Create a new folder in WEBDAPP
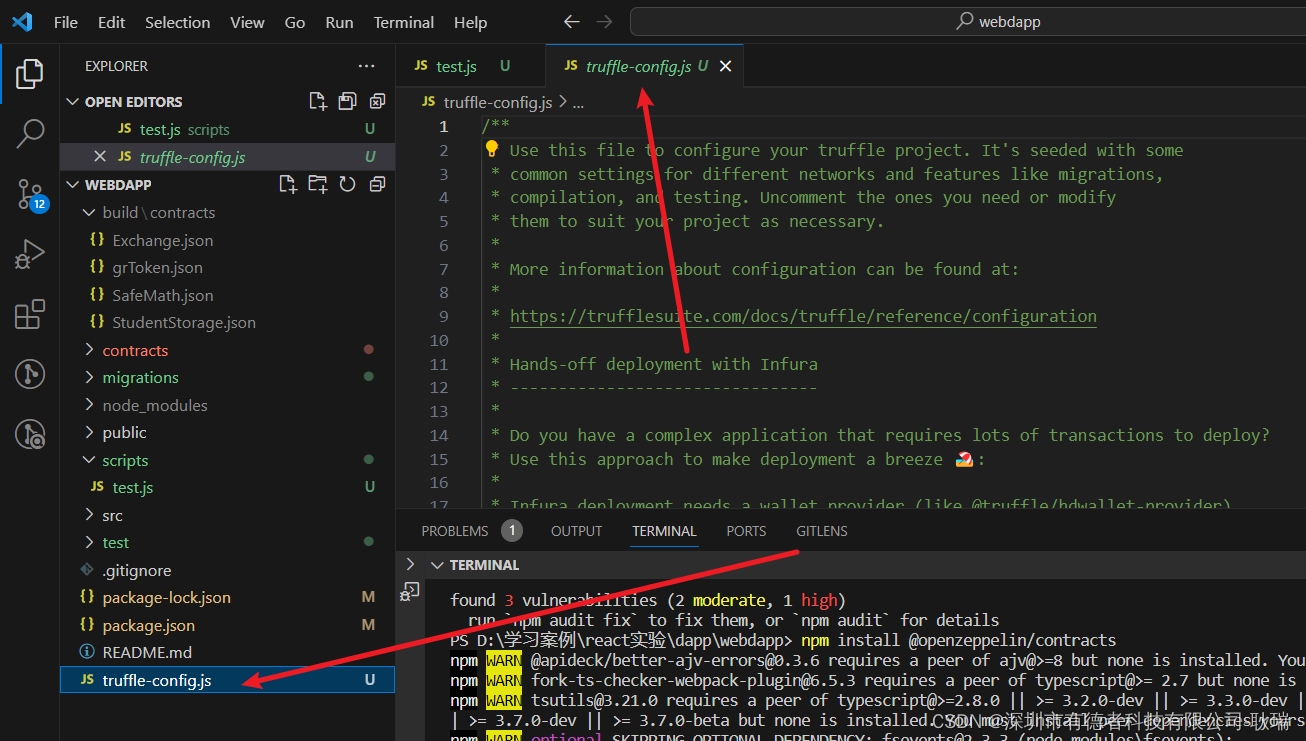This screenshot has height=741, width=1306. pyautogui.click(x=318, y=184)
